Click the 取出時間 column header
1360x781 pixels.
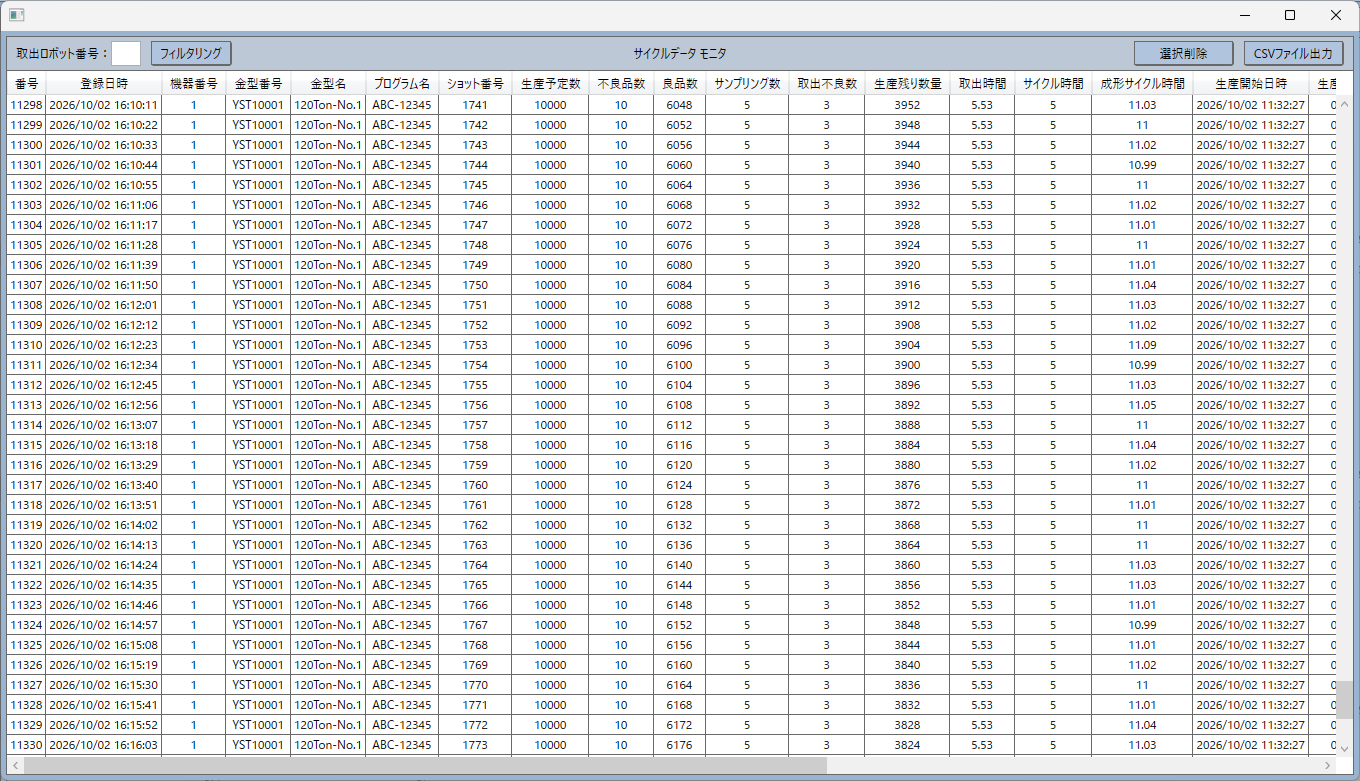[982, 84]
